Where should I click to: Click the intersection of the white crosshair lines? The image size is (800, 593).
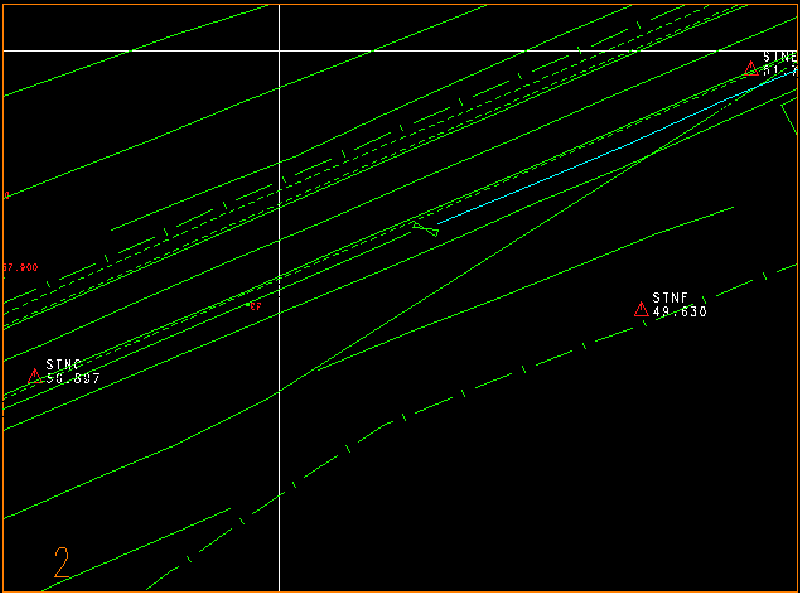click(279, 50)
